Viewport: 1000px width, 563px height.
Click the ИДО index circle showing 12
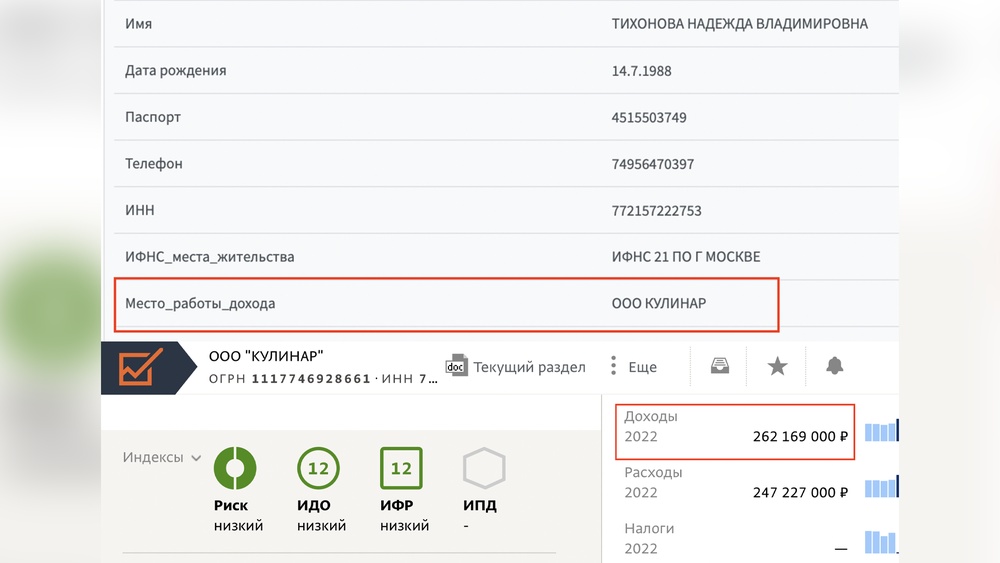(x=318, y=468)
